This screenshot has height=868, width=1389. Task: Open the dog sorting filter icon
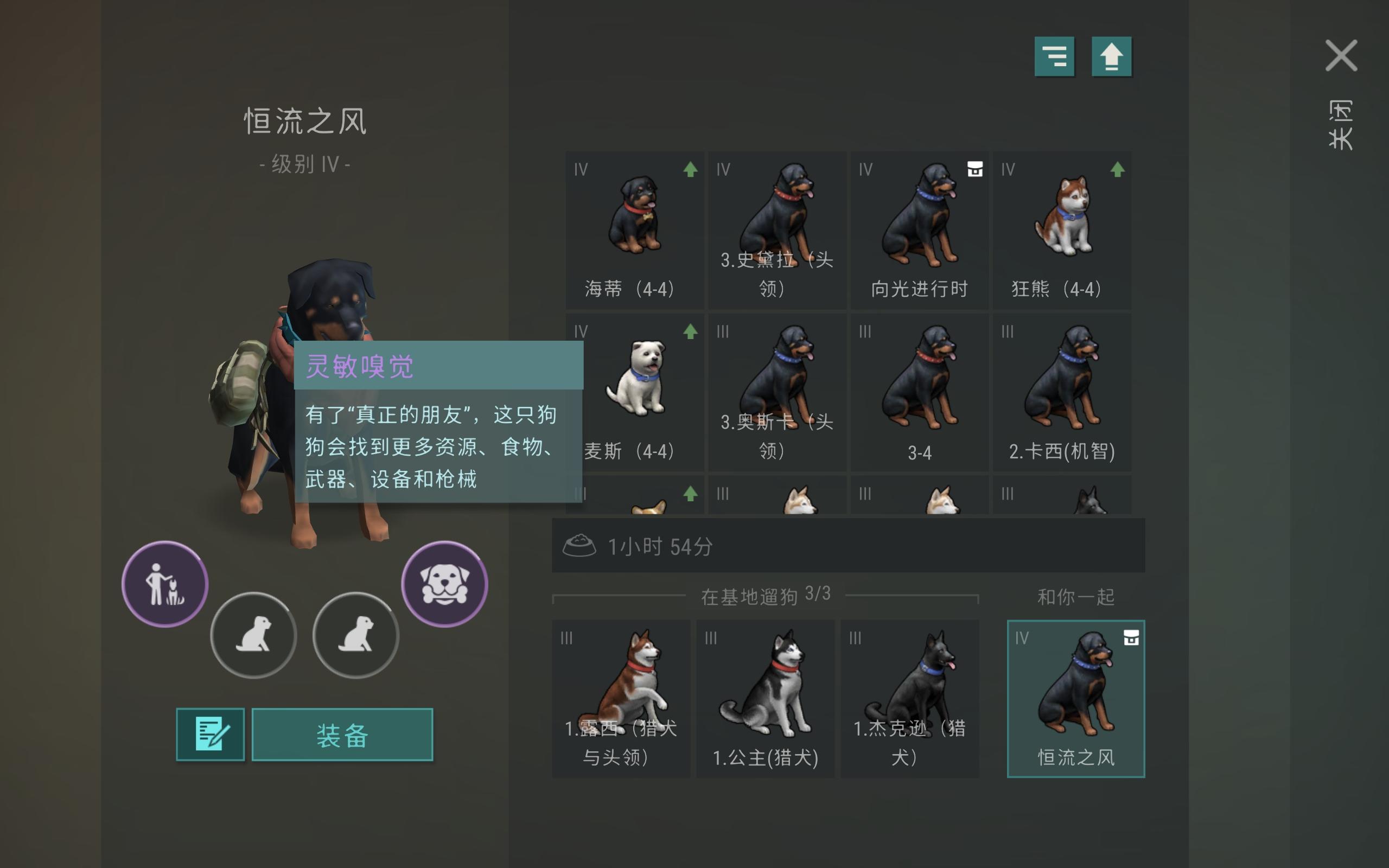pos(1054,56)
